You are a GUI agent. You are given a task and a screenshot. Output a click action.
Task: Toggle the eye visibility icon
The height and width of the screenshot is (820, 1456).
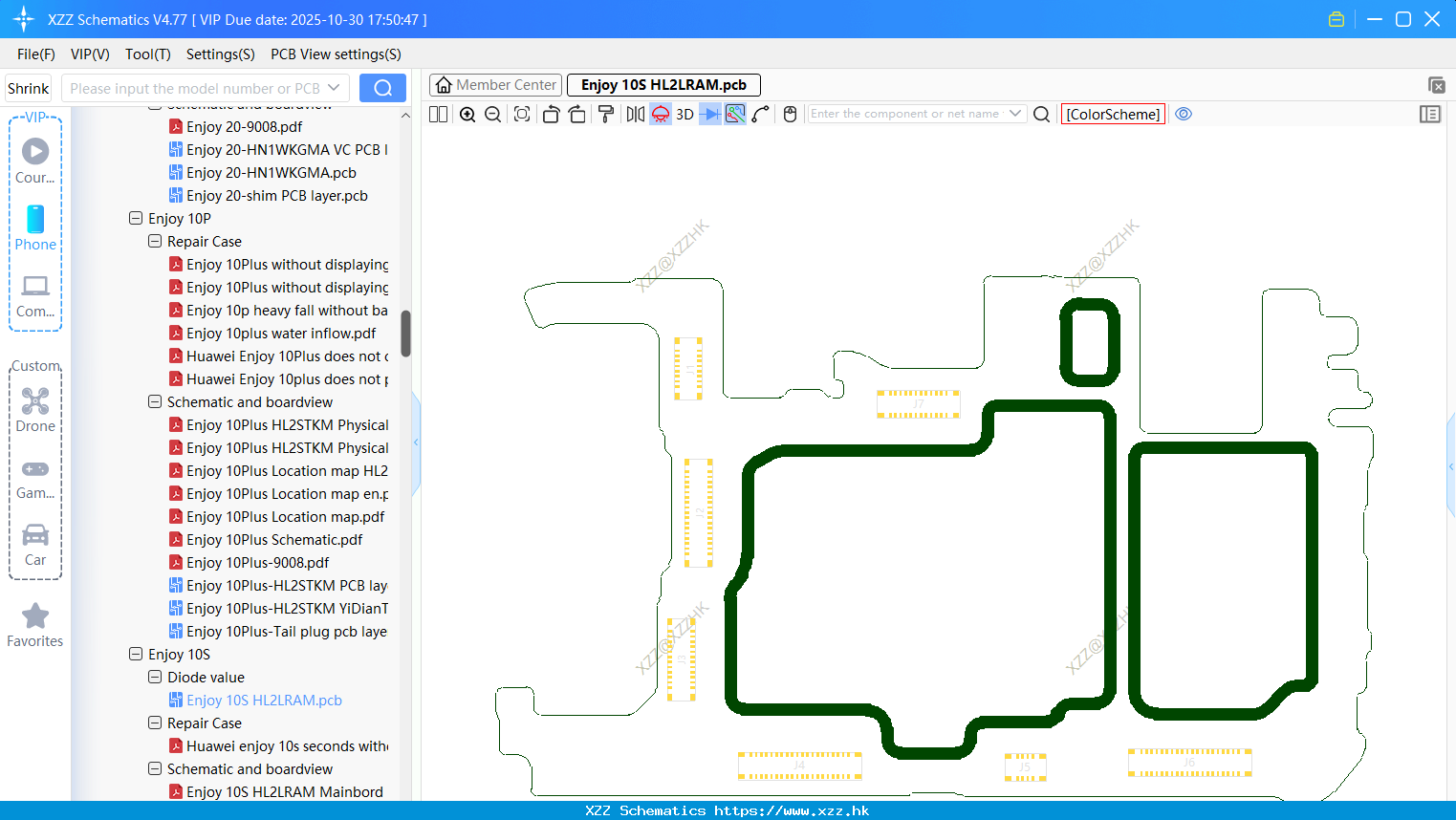(1184, 114)
